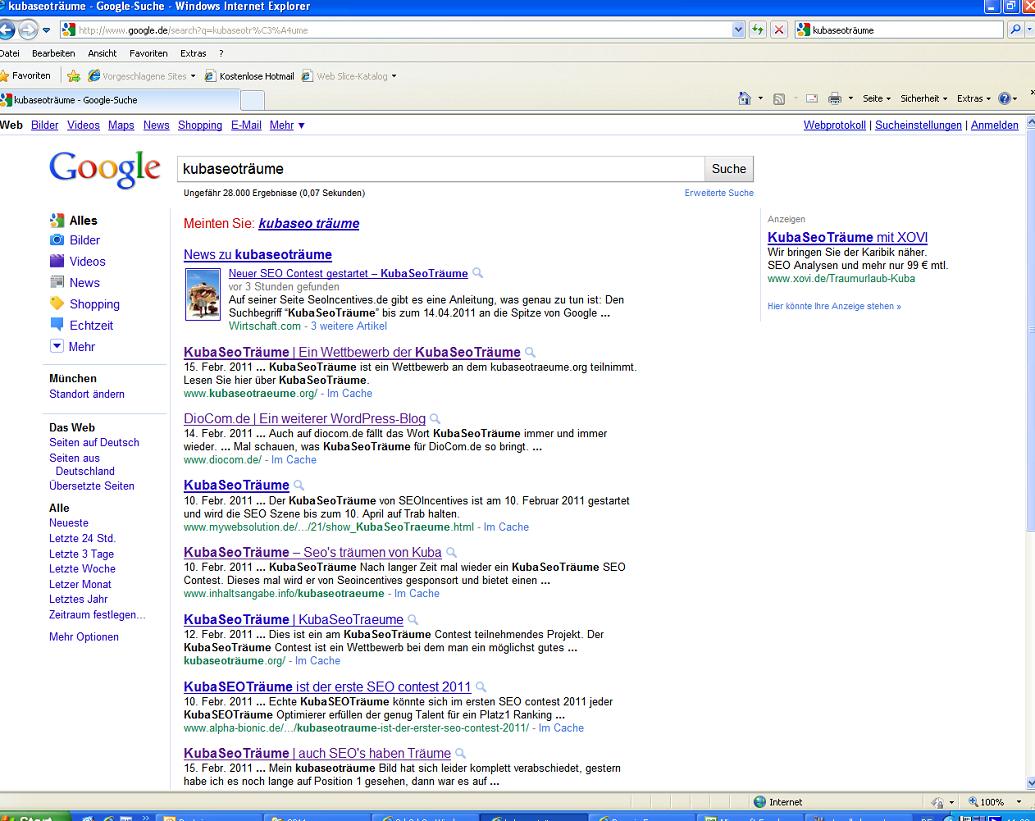The image size is (1035, 821).
Task: Select the Echtzeit speech bubble icon in sidebar
Action: pos(57,325)
